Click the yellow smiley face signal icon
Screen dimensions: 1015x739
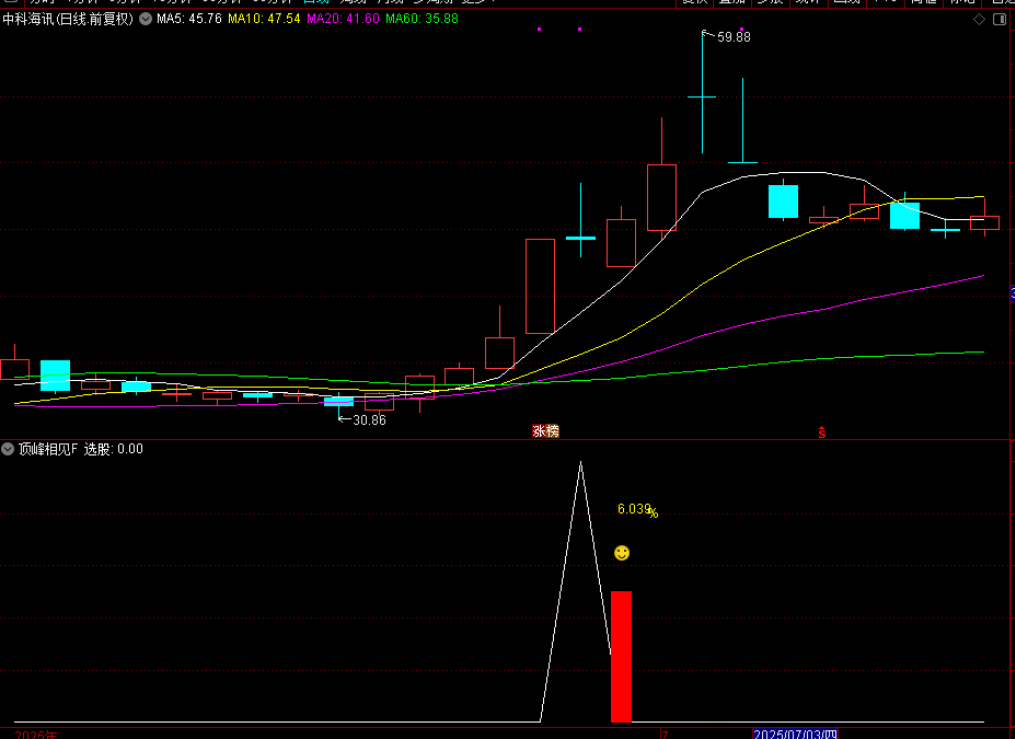622,553
